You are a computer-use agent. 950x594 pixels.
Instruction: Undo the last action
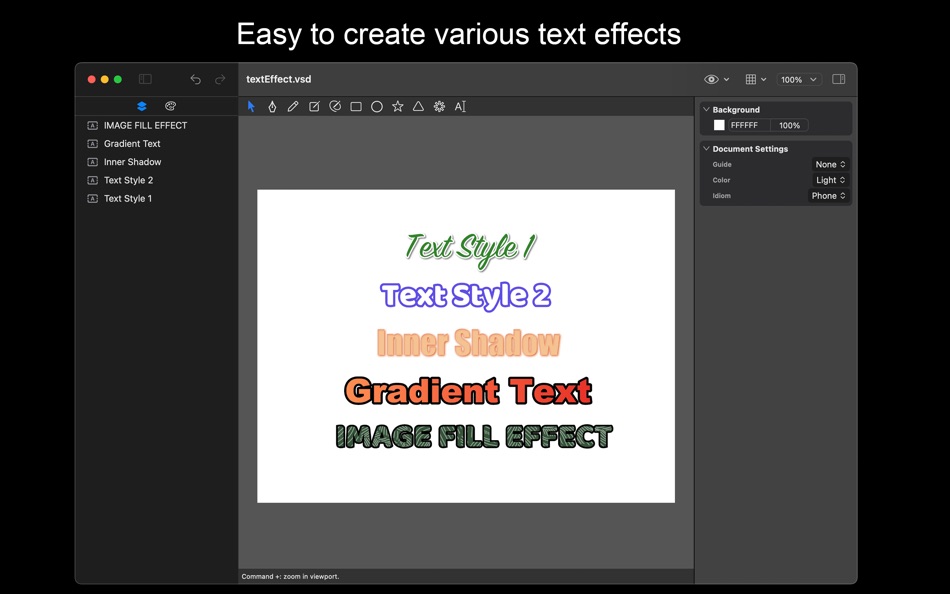tap(195, 79)
